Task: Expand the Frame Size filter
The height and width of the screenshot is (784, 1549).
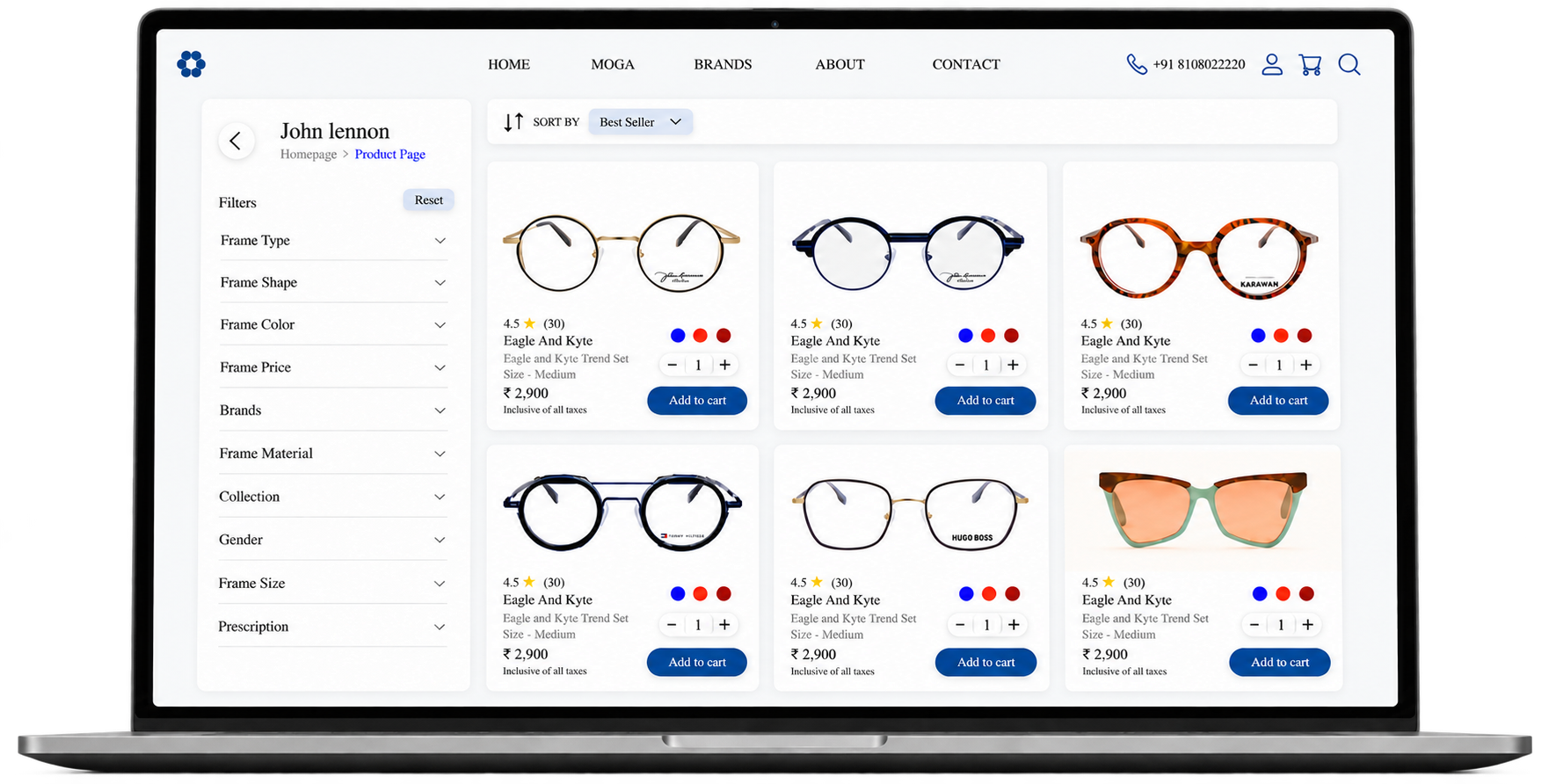Action: (333, 584)
